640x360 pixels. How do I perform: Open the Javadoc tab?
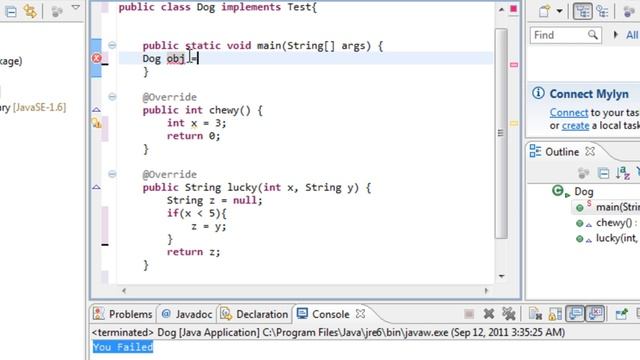[x=187, y=314]
